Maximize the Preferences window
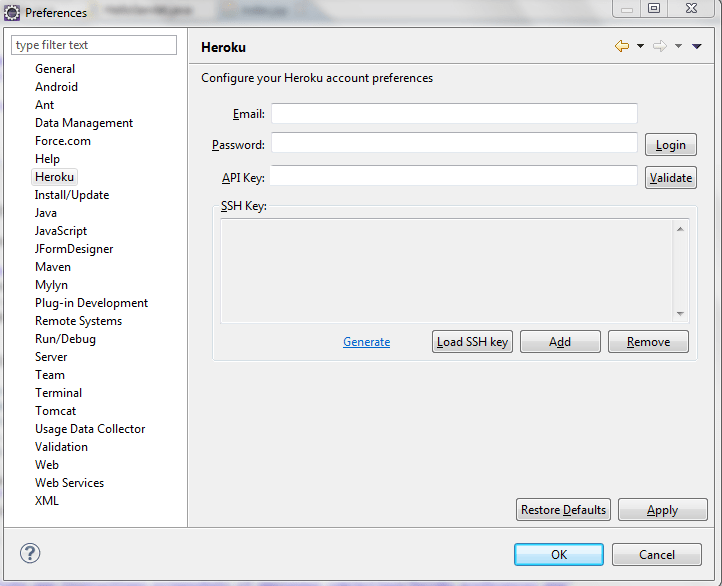This screenshot has width=722, height=586. (654, 8)
